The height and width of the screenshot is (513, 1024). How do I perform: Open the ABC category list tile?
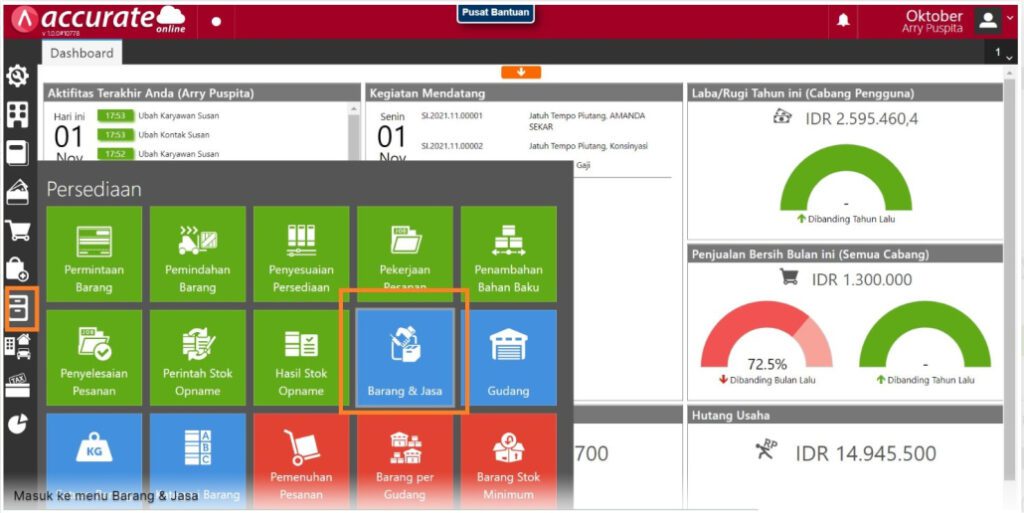pos(198,461)
